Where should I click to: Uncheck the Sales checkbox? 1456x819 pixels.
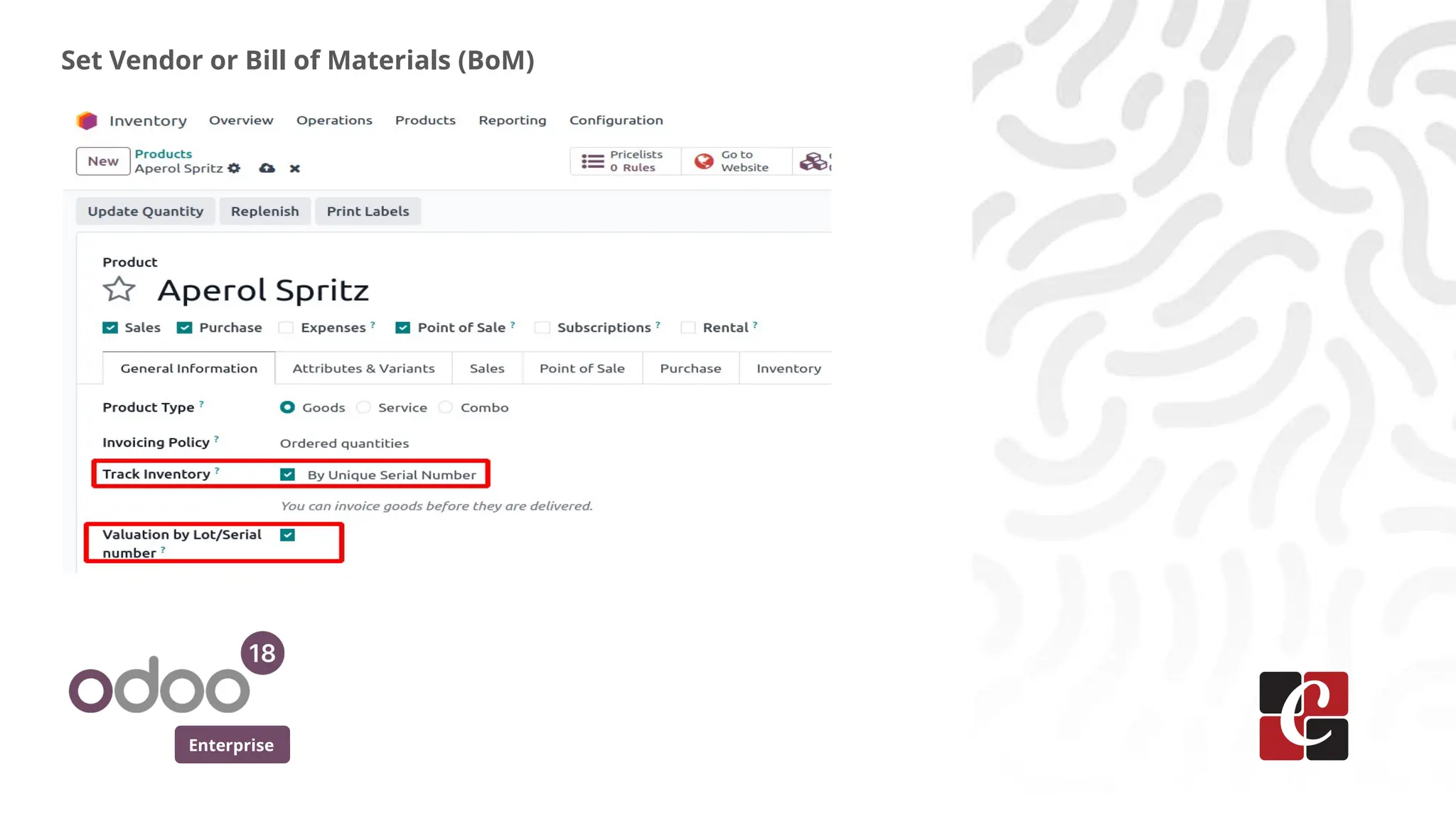110,328
